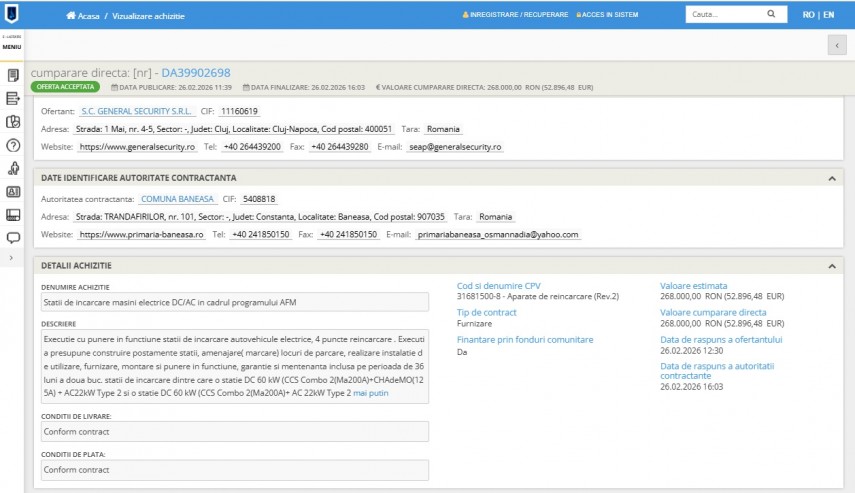Screen dimensions: 855x493
Task: Click the list-with-arrow sidebar icon
Action: coord(13,98)
